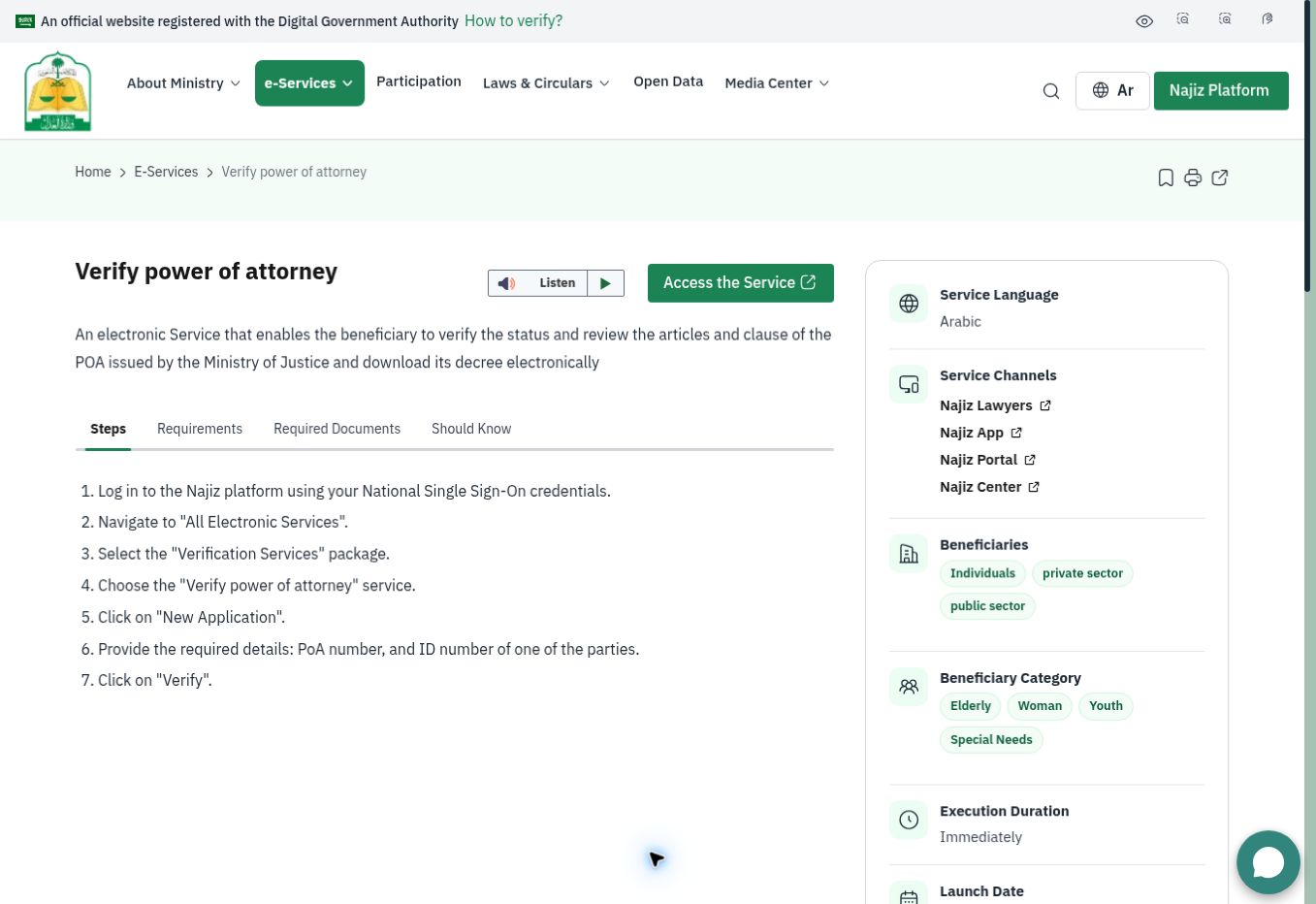Switch language with the Ar button
This screenshot has width=1316, height=904.
point(1112,90)
